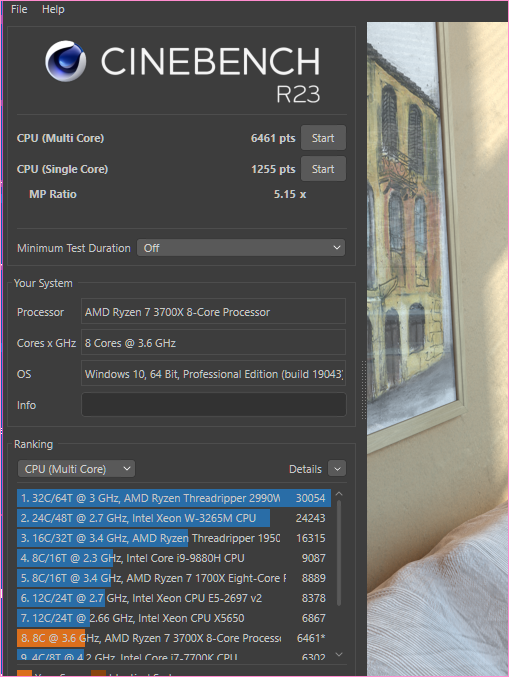The height and width of the screenshot is (677, 509).
Task: Click the empty Info input field
Action: coord(213,405)
